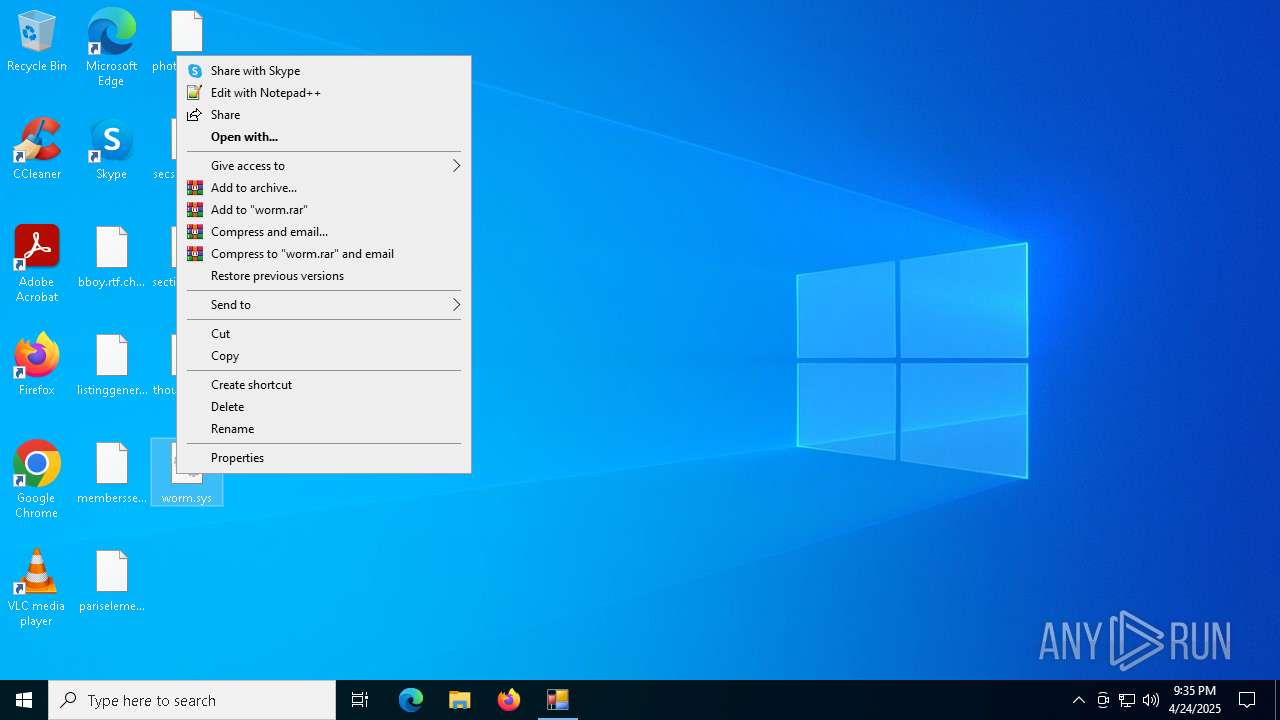Viewport: 1280px width, 720px height.
Task: Select the listinggener file on desktop
Action: click(x=111, y=366)
